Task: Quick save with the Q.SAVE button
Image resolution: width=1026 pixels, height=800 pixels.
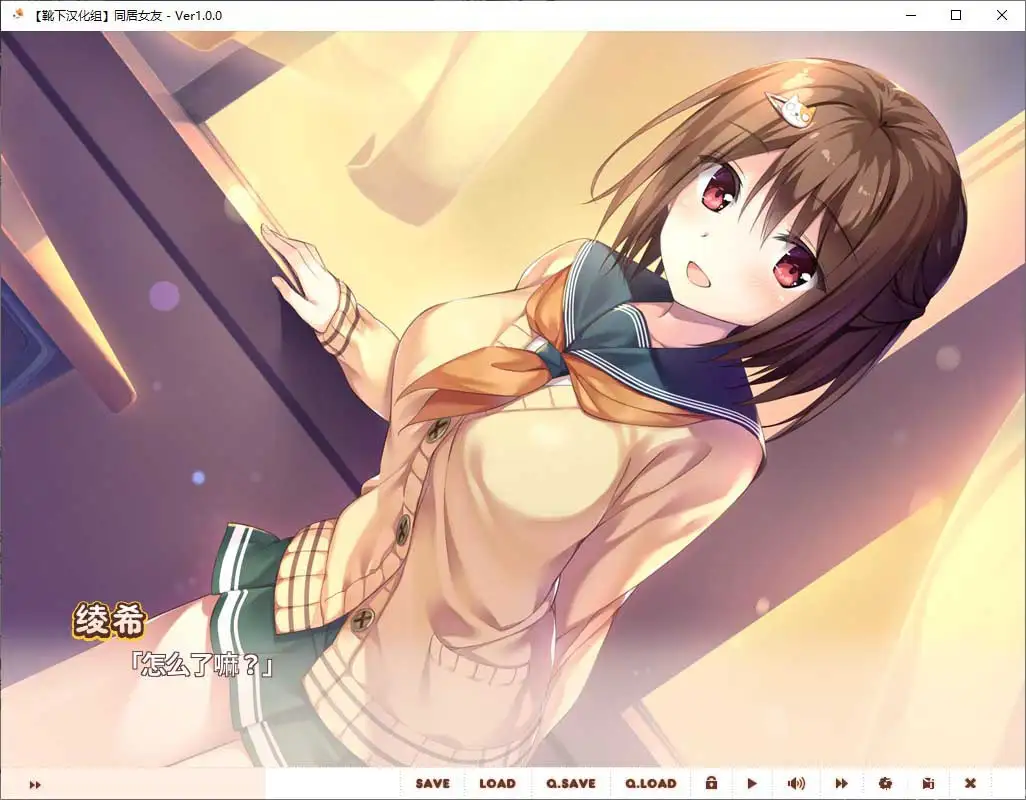Action: click(x=570, y=783)
